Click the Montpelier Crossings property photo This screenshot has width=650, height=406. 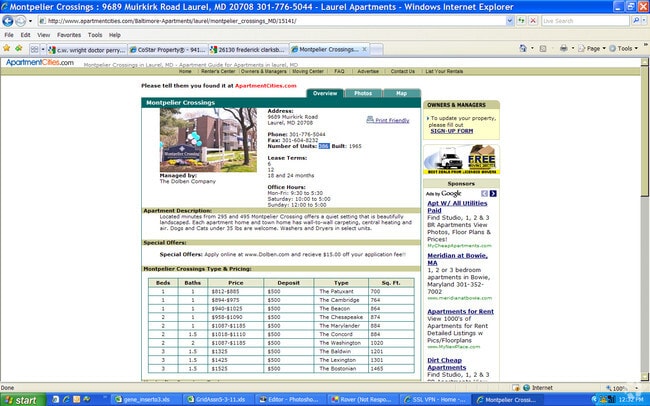(208, 140)
